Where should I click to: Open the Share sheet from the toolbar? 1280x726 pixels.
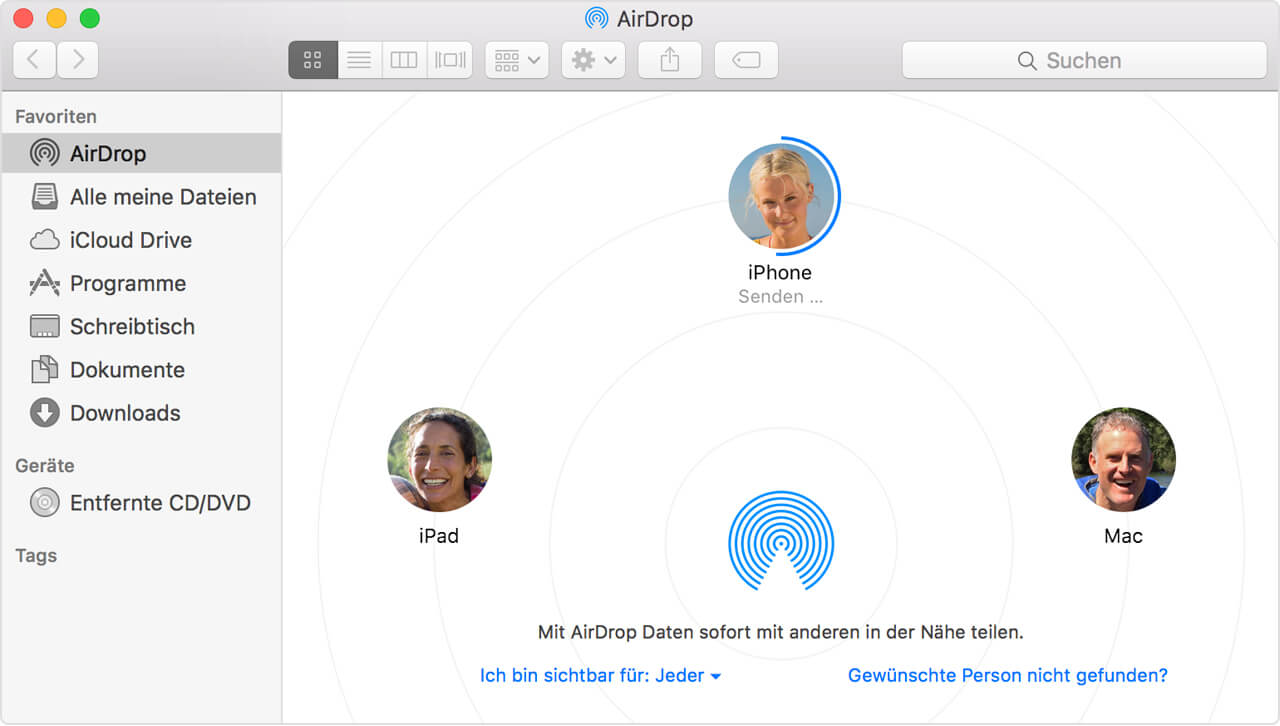[669, 59]
